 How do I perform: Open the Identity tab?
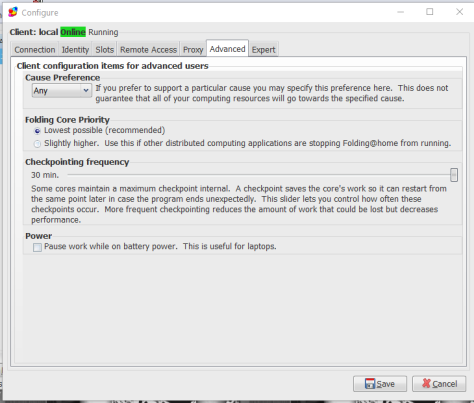pos(75,50)
